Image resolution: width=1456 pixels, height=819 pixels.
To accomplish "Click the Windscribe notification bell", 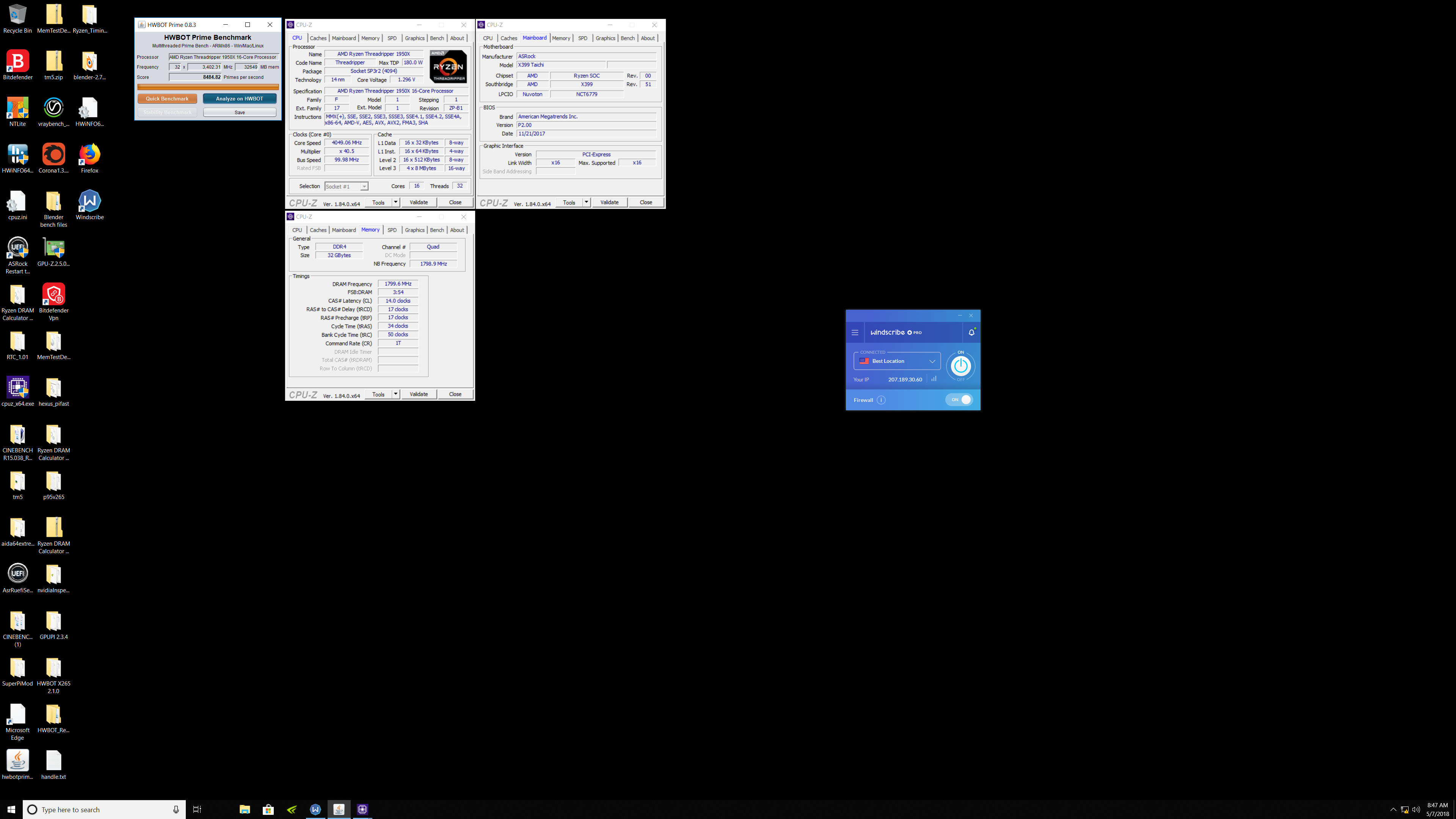I will (971, 333).
